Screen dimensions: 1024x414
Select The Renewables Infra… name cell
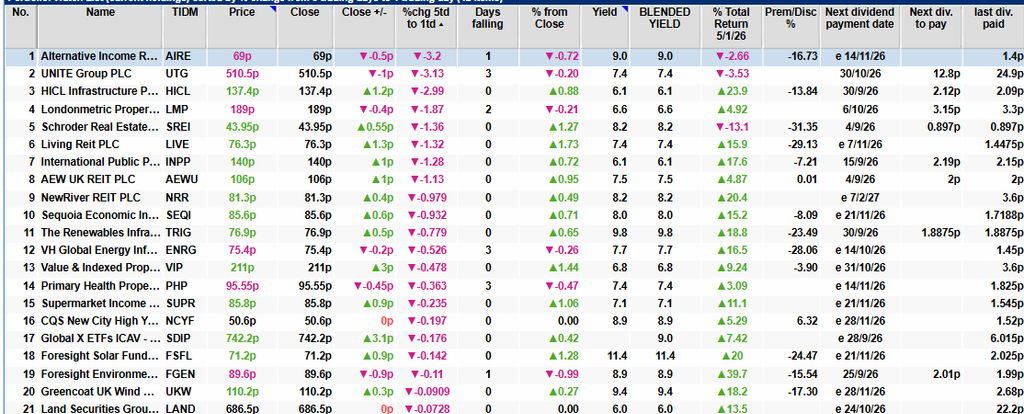(99, 232)
